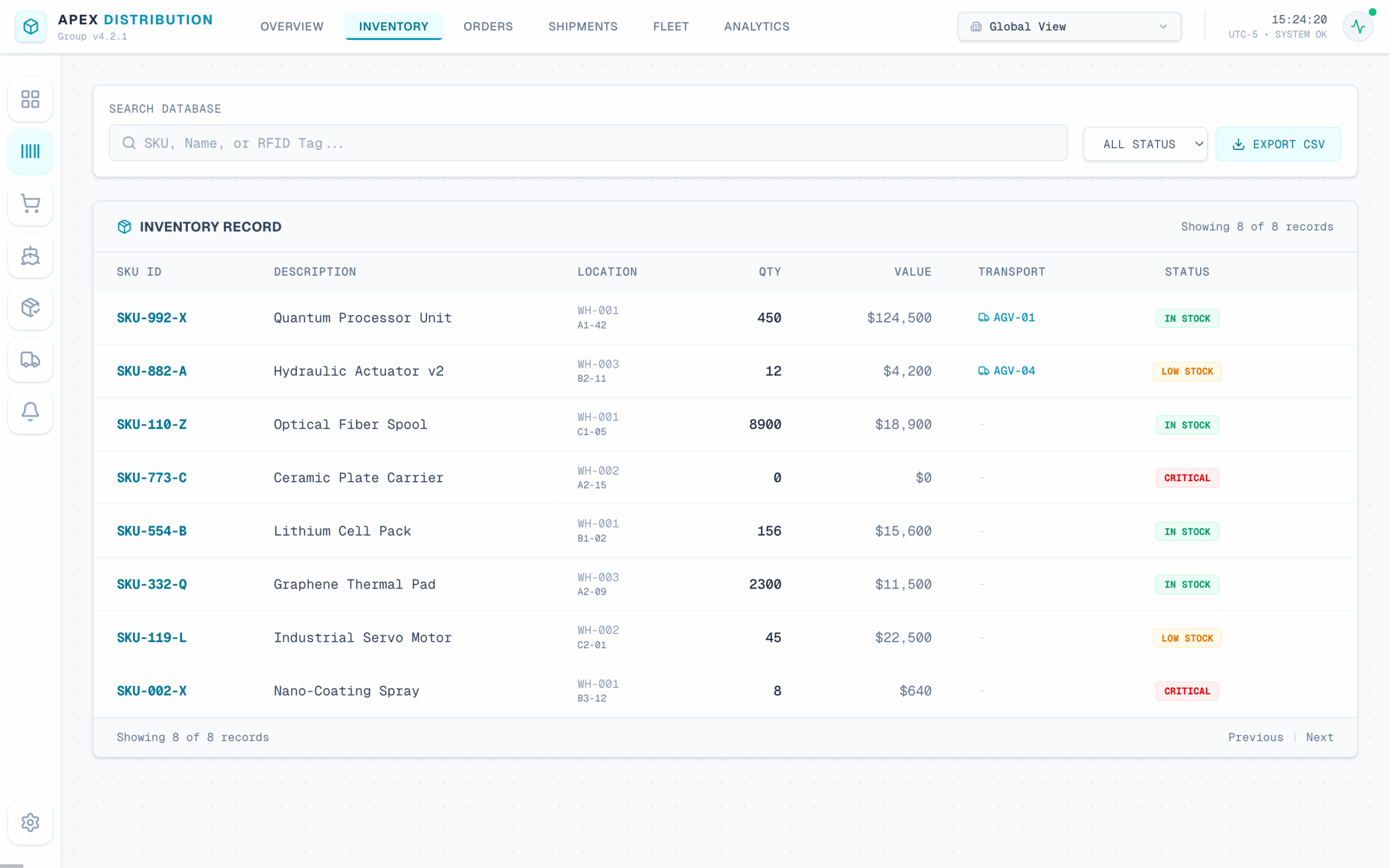Open the shopping cart sidebar icon
The width and height of the screenshot is (1389, 868).
point(30,203)
